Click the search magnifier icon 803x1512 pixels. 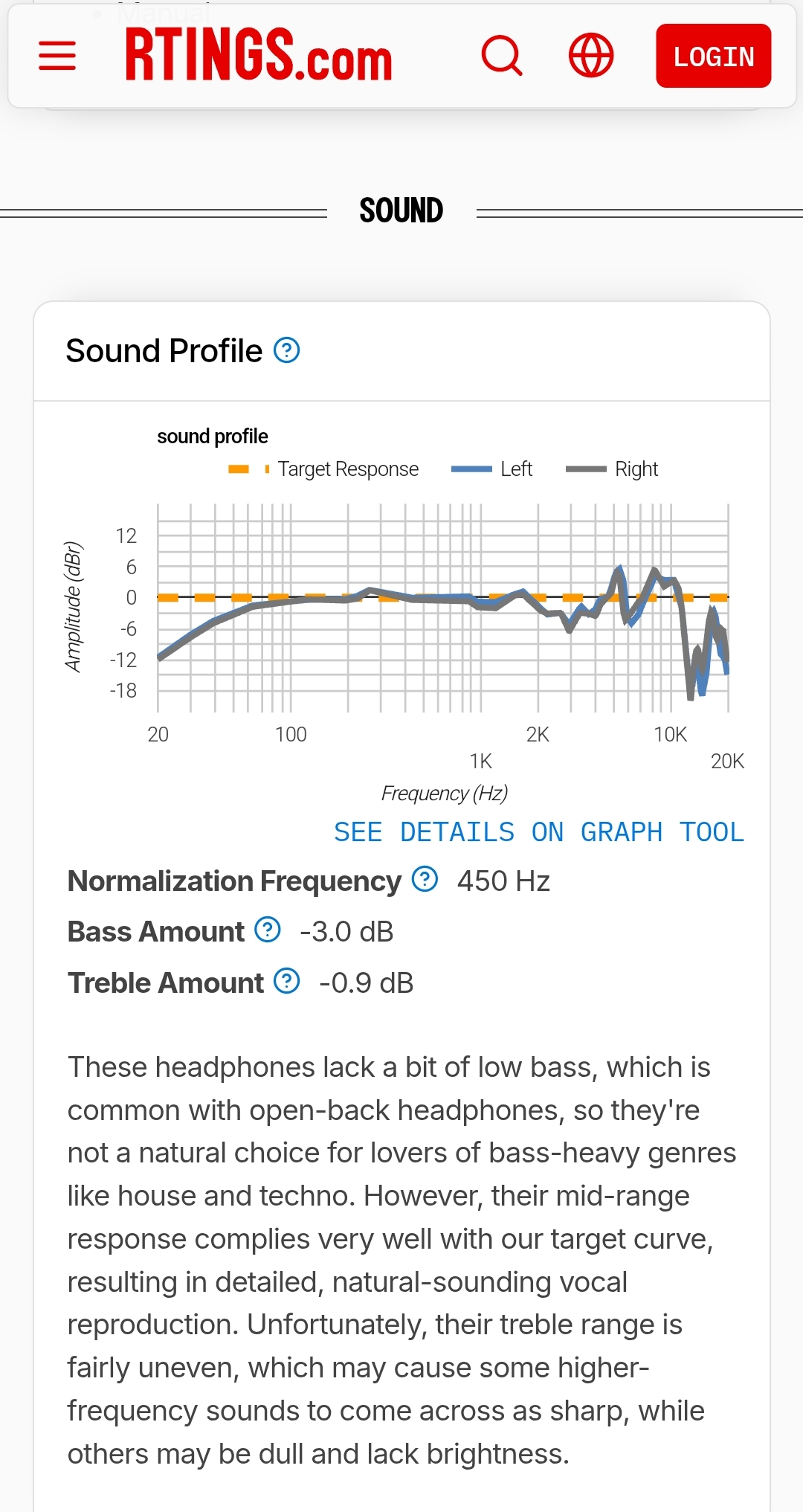[502, 56]
